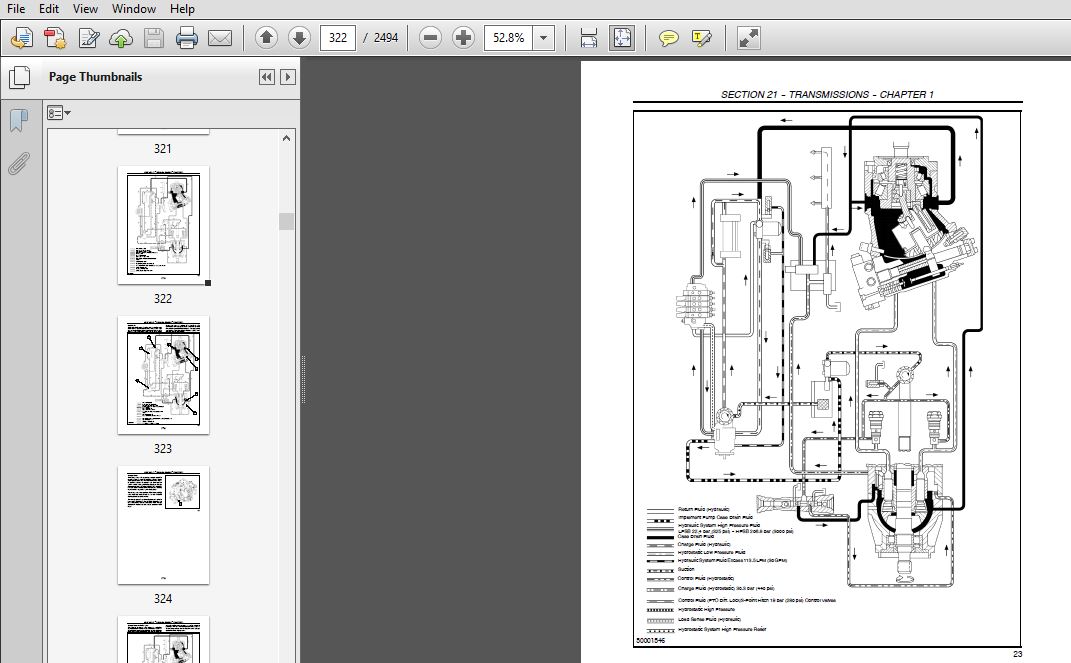Open the thumbnails options dropdown
This screenshot has width=1071, height=663.
pyautogui.click(x=59, y=113)
